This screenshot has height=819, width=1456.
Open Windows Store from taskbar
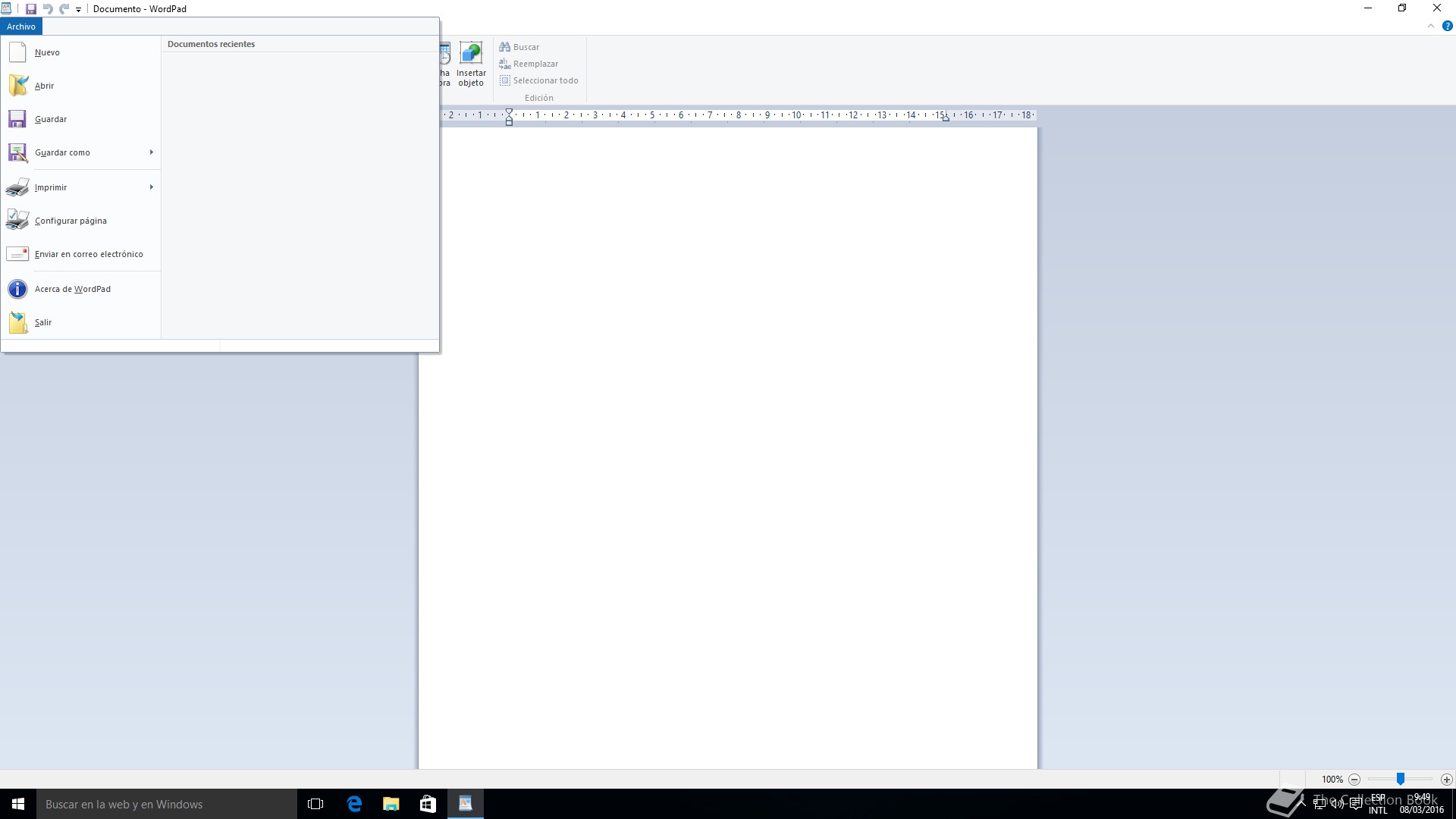[x=428, y=804]
